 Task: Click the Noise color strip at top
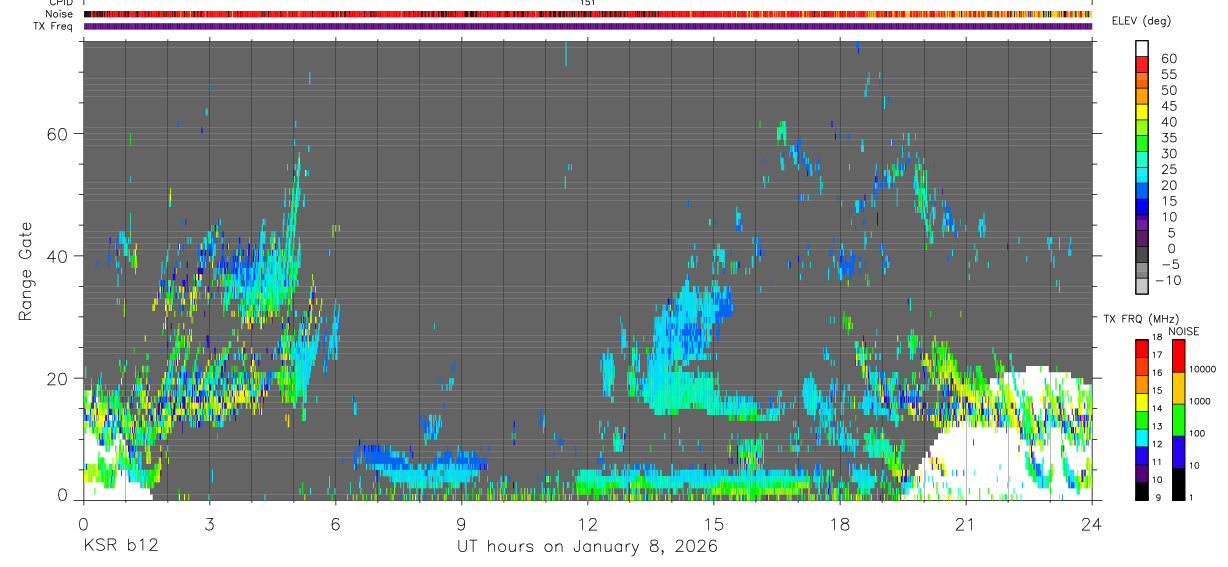(588, 15)
